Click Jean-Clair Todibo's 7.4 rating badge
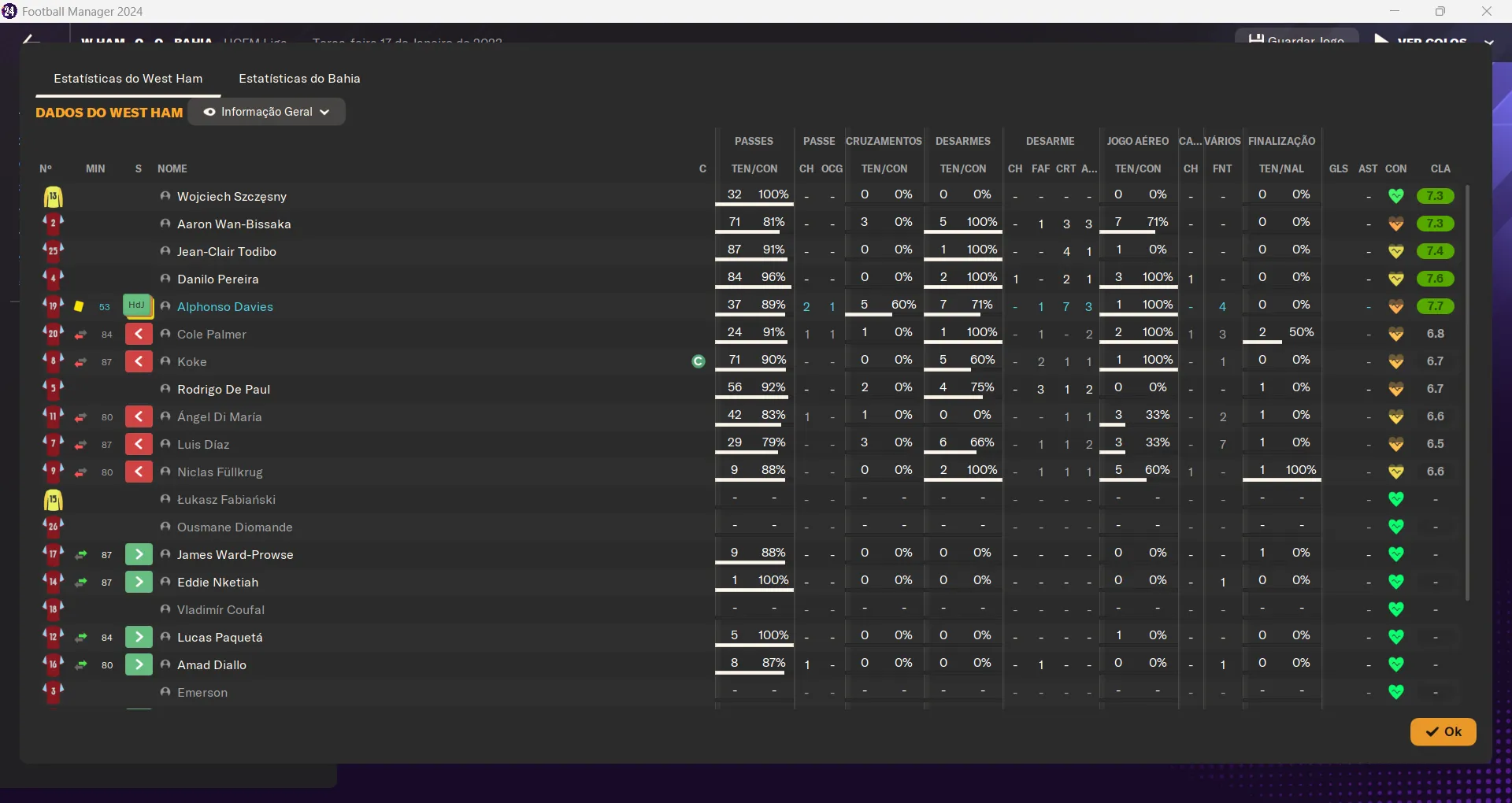This screenshot has height=803, width=1512. click(1435, 251)
